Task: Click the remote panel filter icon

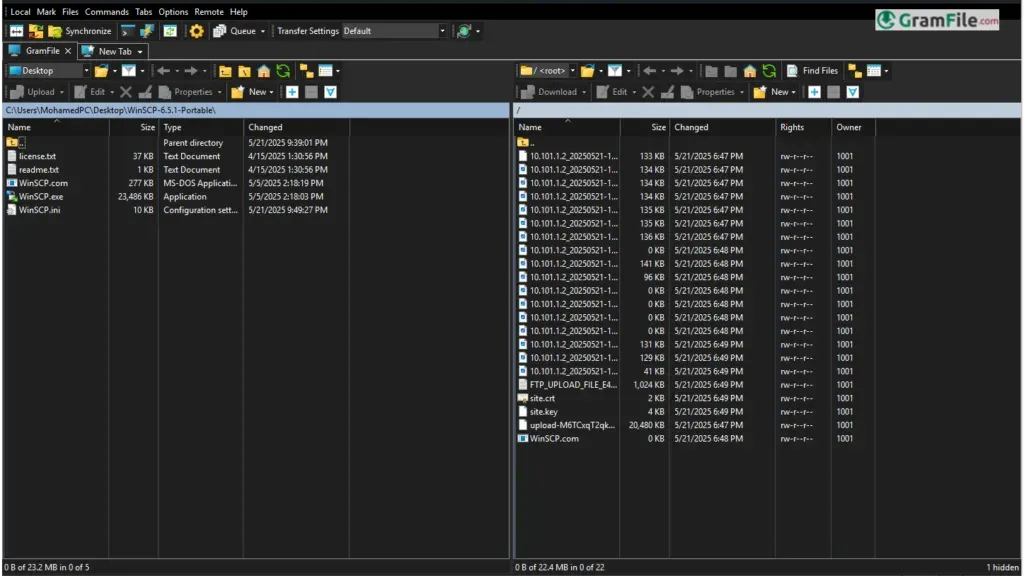Action: pos(615,71)
